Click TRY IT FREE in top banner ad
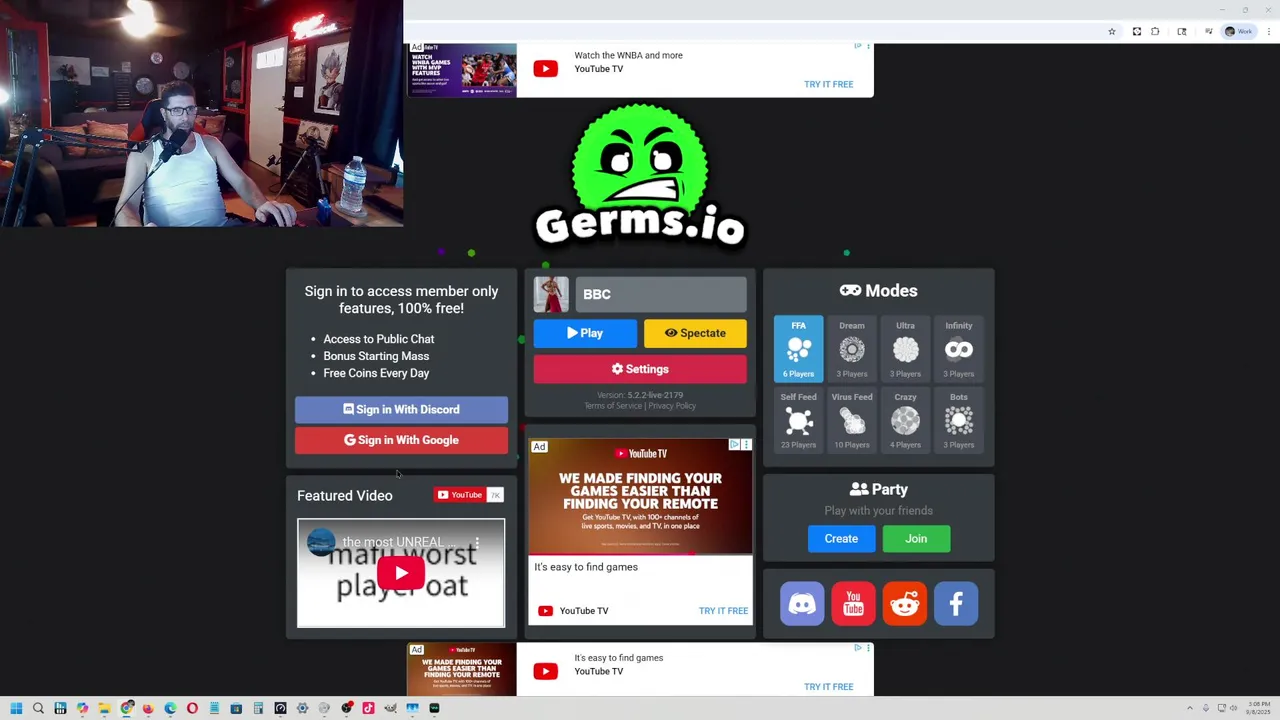Image resolution: width=1280 pixels, height=720 pixels. pyautogui.click(x=829, y=84)
